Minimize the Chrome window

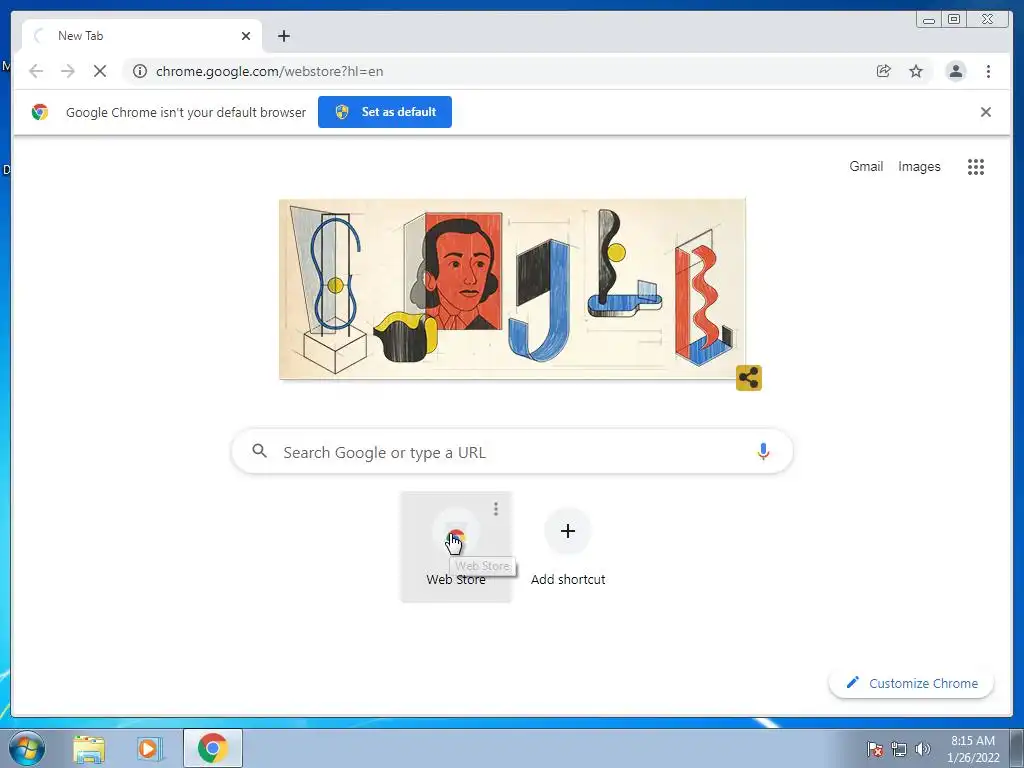tap(929, 20)
